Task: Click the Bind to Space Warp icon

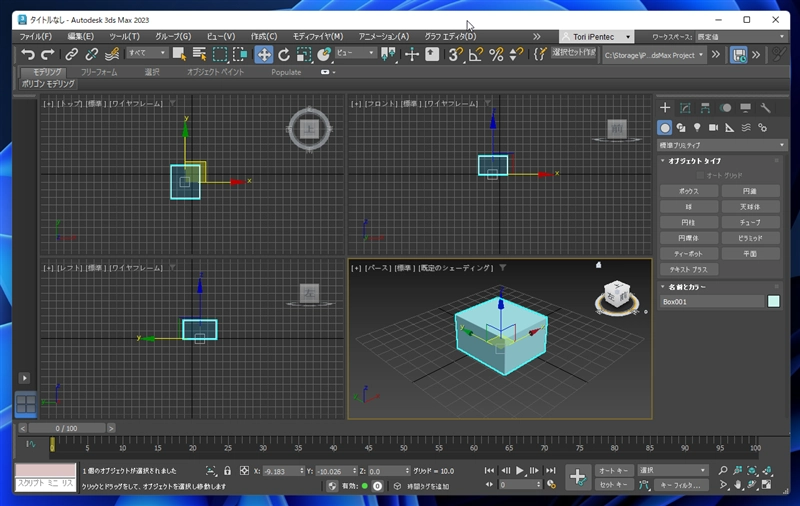Action: click(112, 54)
